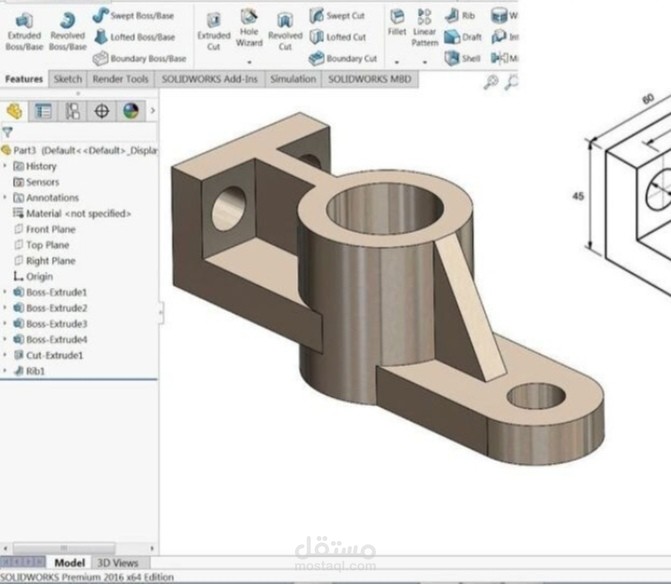
Task: Select the Top Plane
Action: coord(42,245)
